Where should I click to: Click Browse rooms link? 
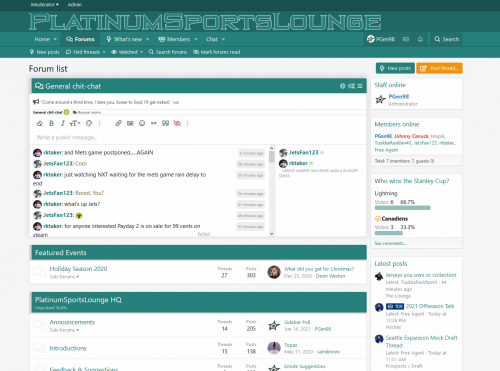tap(87, 112)
